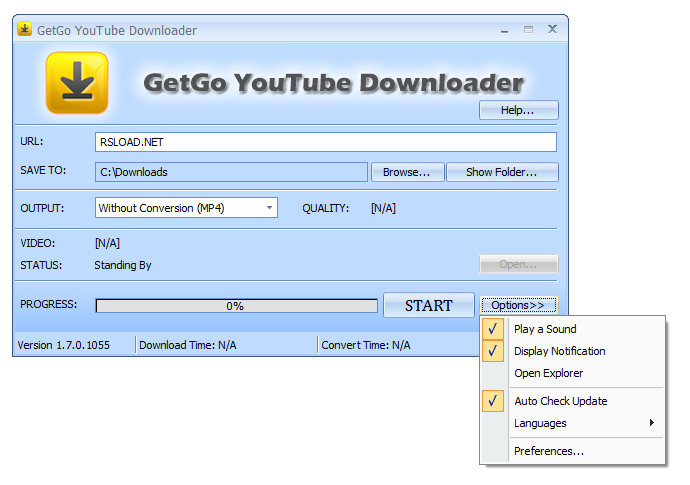The width and height of the screenshot is (690, 485).
Task: Expand the Languages submenu
Action: [x=572, y=423]
